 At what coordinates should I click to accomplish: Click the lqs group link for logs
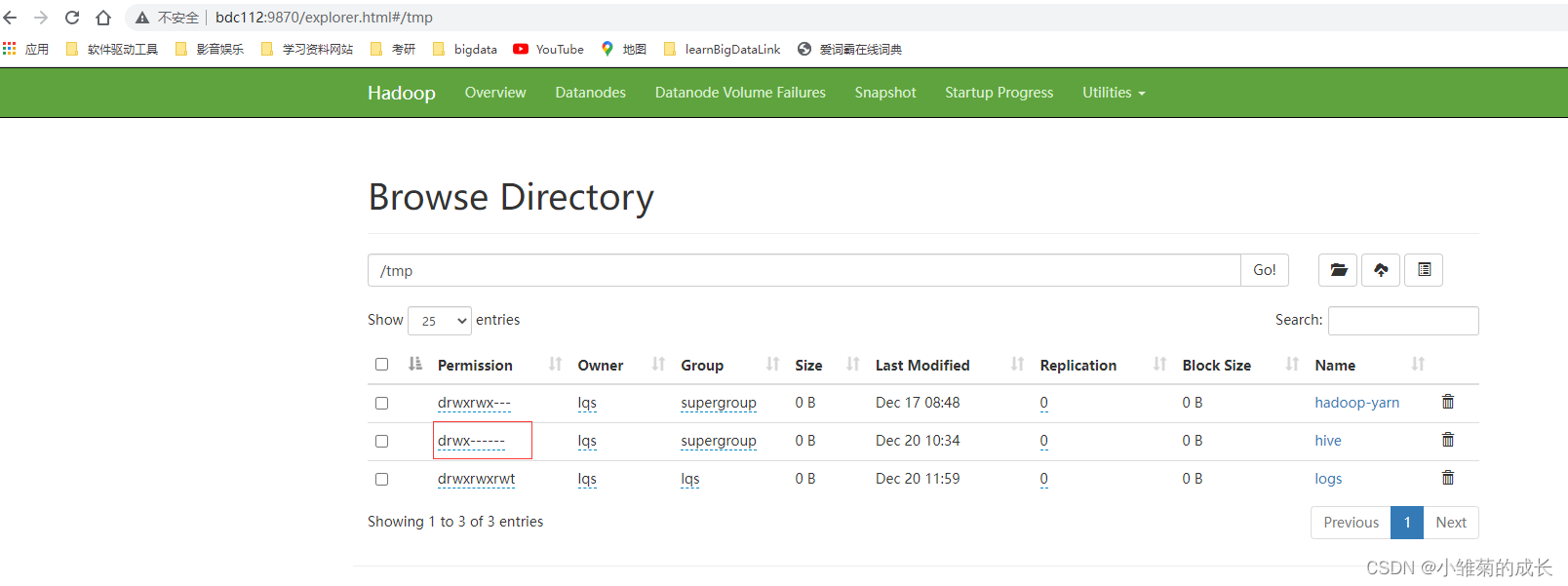click(690, 479)
